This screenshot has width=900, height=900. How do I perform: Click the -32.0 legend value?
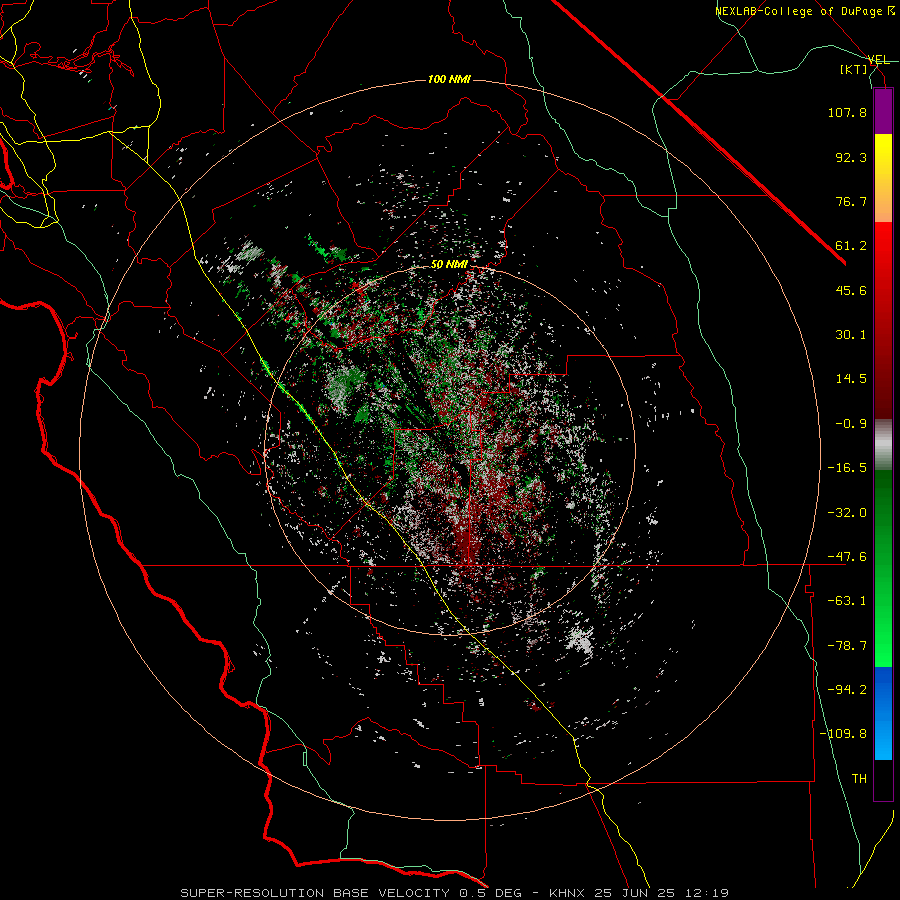pos(847,513)
